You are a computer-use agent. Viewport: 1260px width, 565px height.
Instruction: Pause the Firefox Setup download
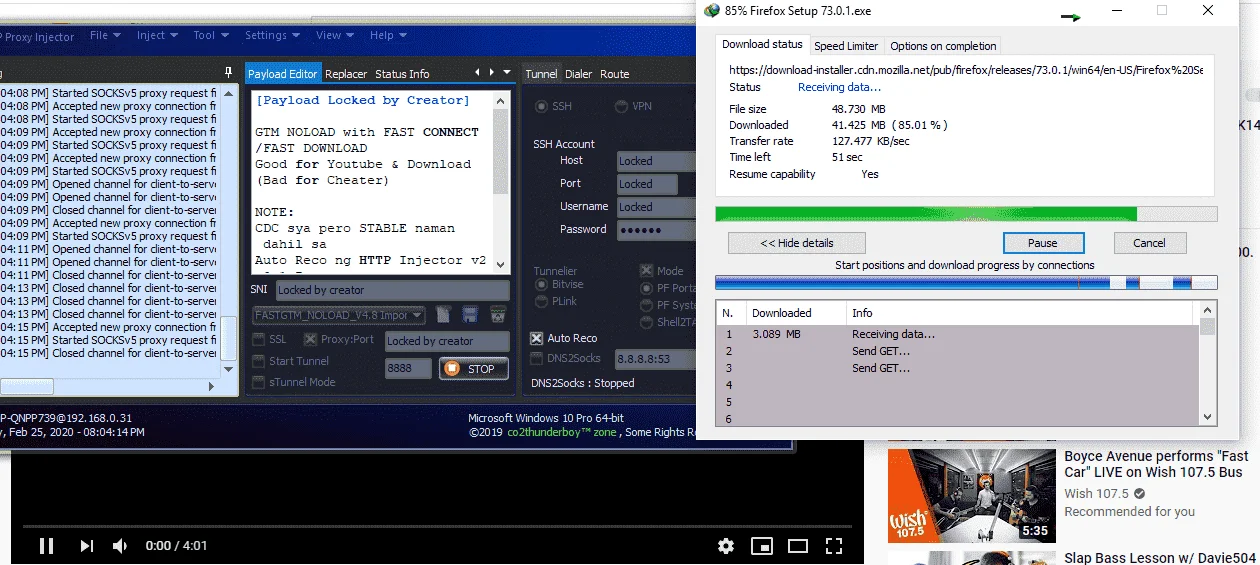pos(1043,243)
